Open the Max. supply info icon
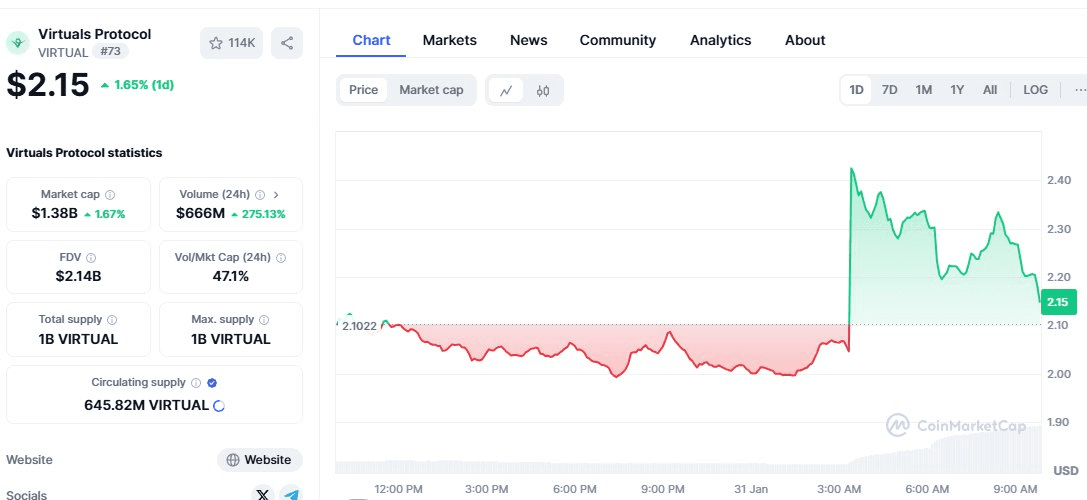The image size is (1087, 500). pyautogui.click(x=264, y=320)
